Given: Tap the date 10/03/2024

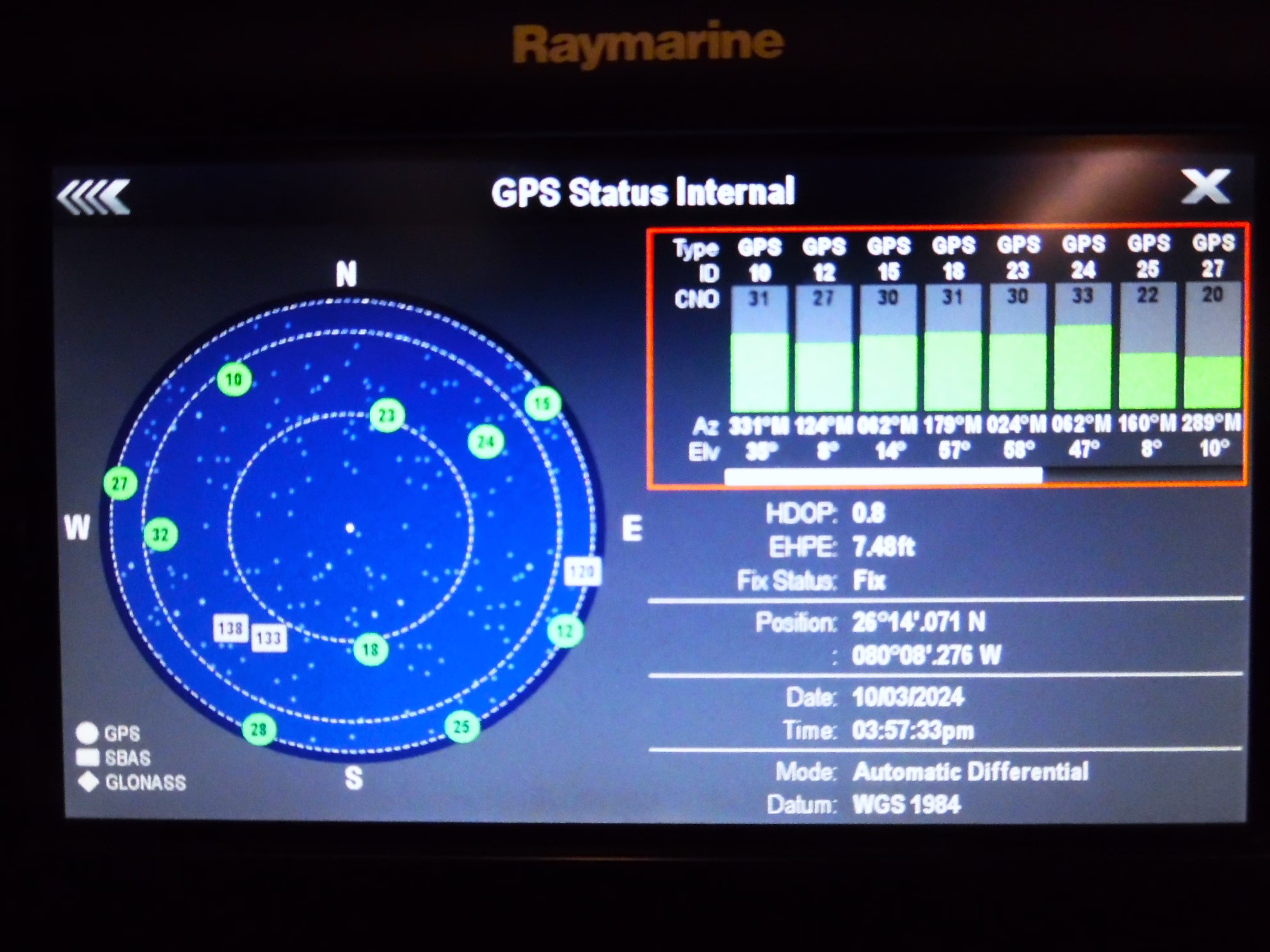Looking at the screenshot, I should pos(908,697).
